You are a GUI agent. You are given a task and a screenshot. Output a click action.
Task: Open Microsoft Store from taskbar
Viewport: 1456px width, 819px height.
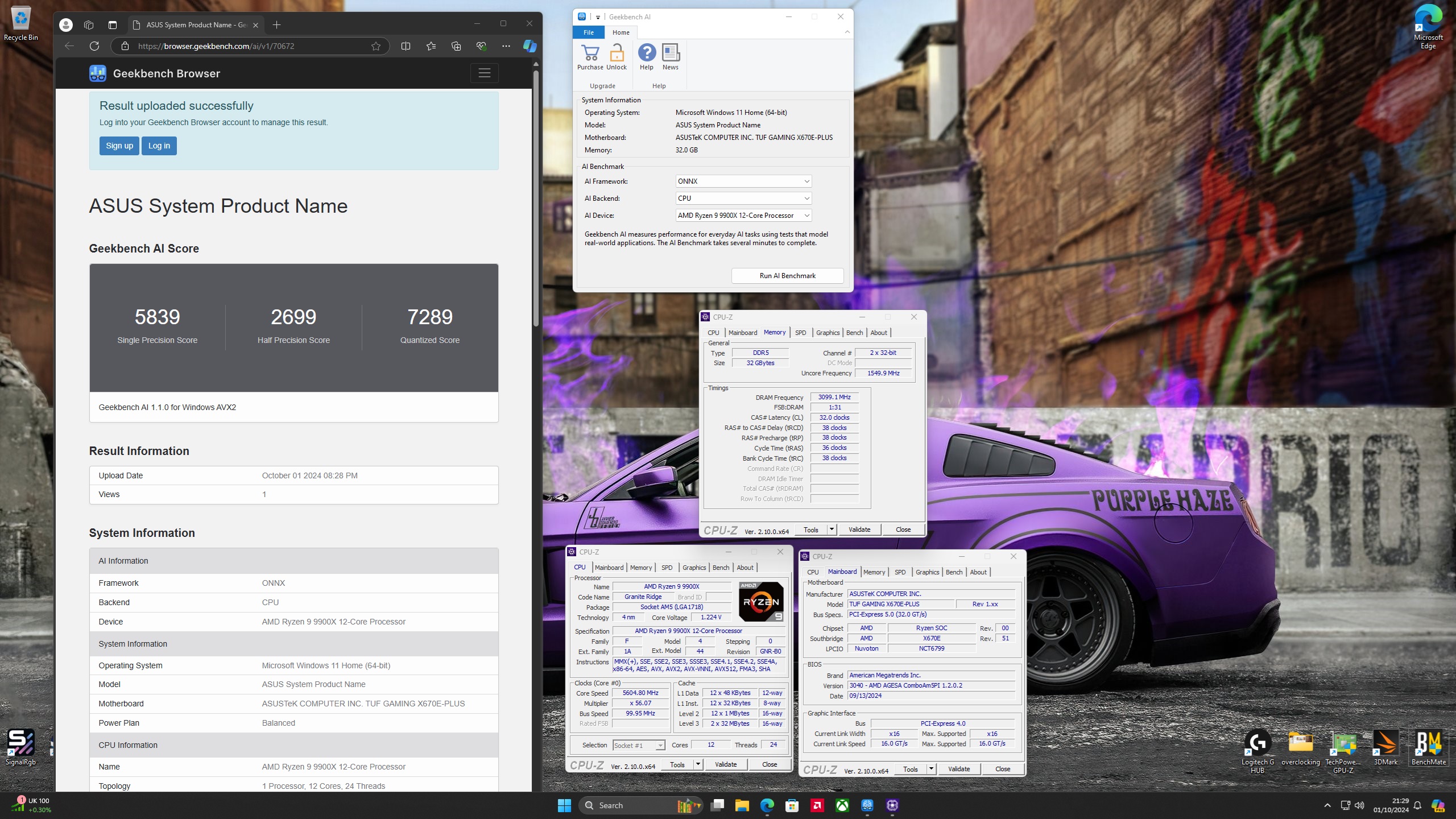coord(792,805)
